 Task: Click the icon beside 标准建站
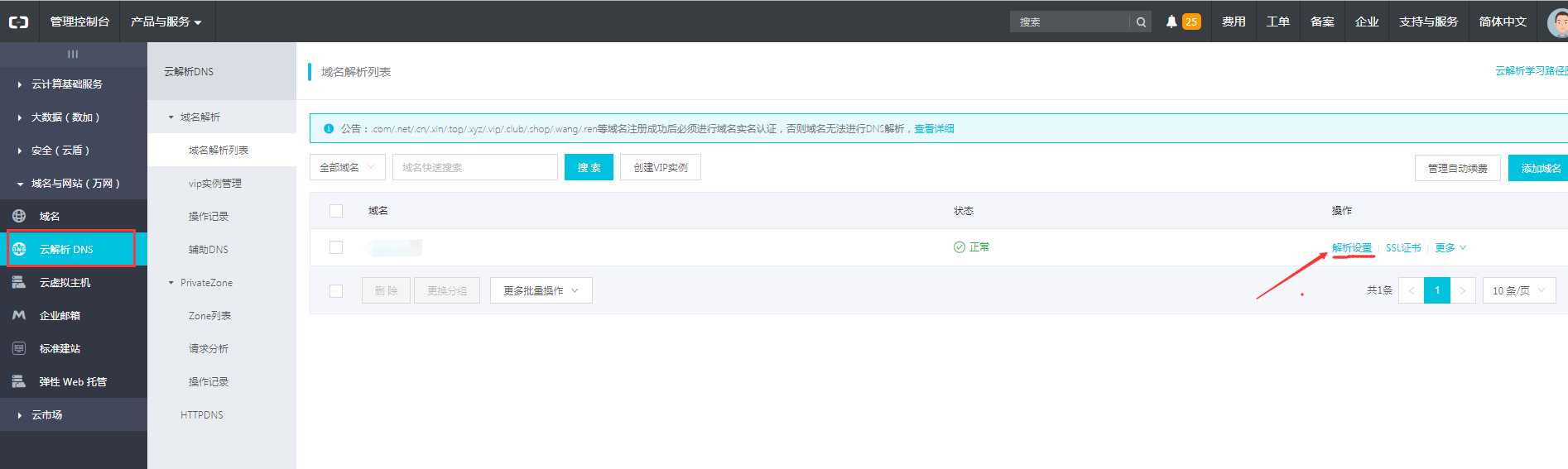point(19,348)
